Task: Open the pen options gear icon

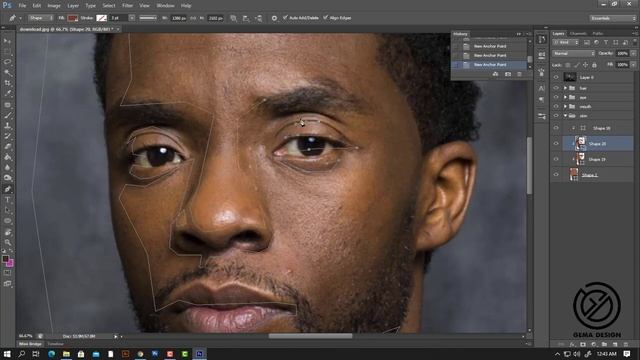Action: click(x=274, y=18)
